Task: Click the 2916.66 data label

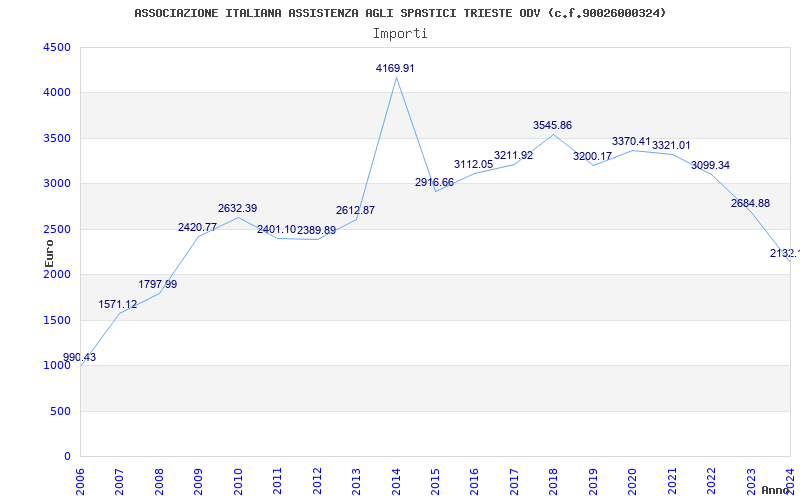Action: 434,183
